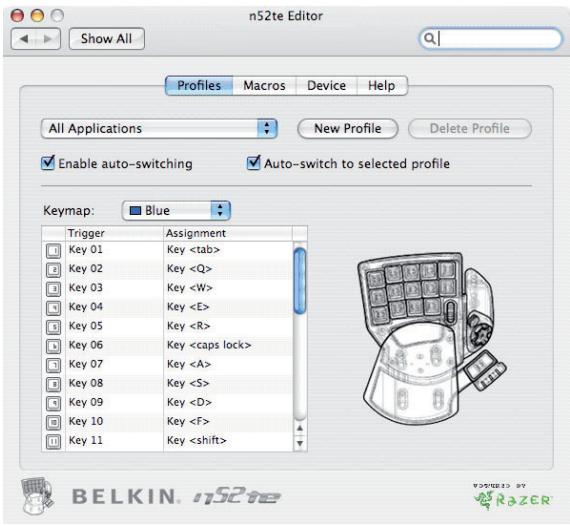Click the scroll up arrow in key list

pos(300,428)
